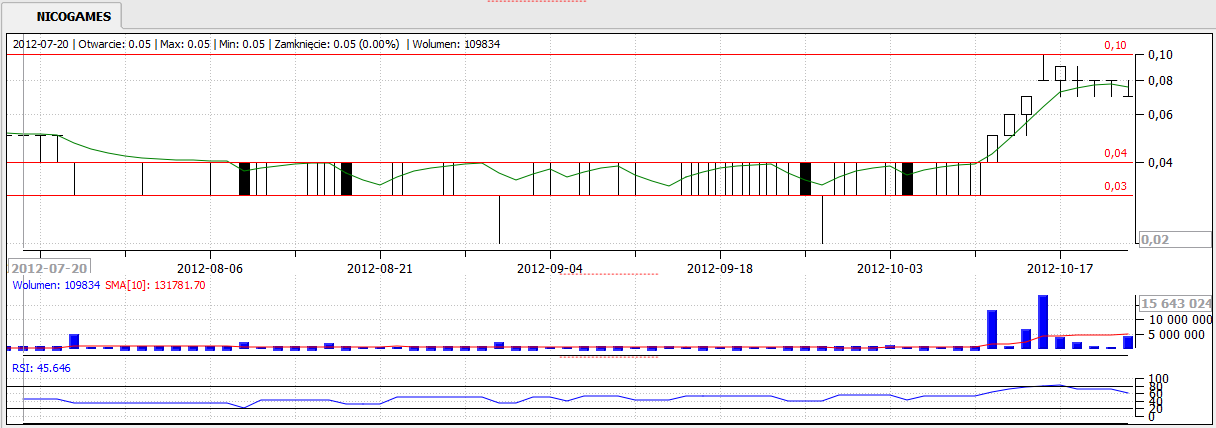Click the red 0,03 support level label
1216x428 pixels.
(x=1115, y=186)
